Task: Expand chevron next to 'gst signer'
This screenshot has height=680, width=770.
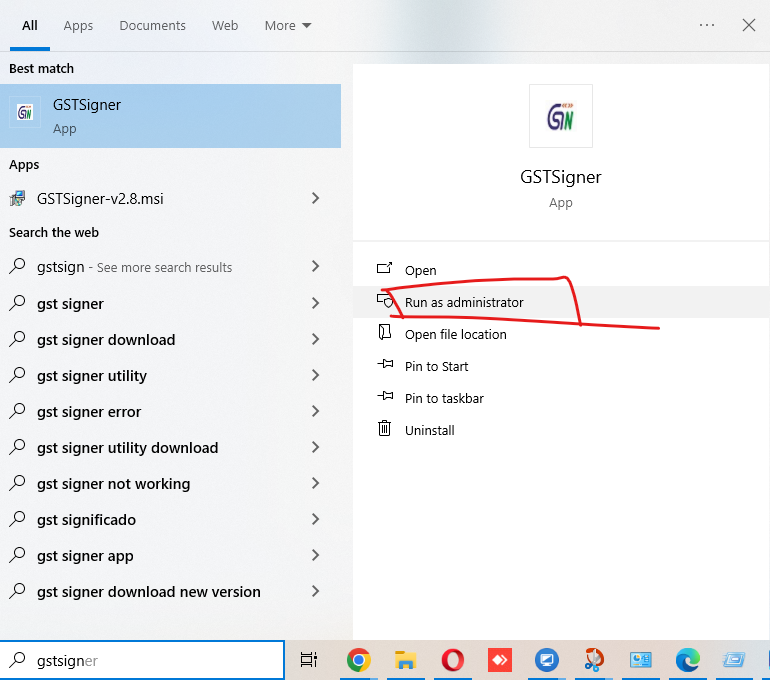Action: (x=315, y=303)
